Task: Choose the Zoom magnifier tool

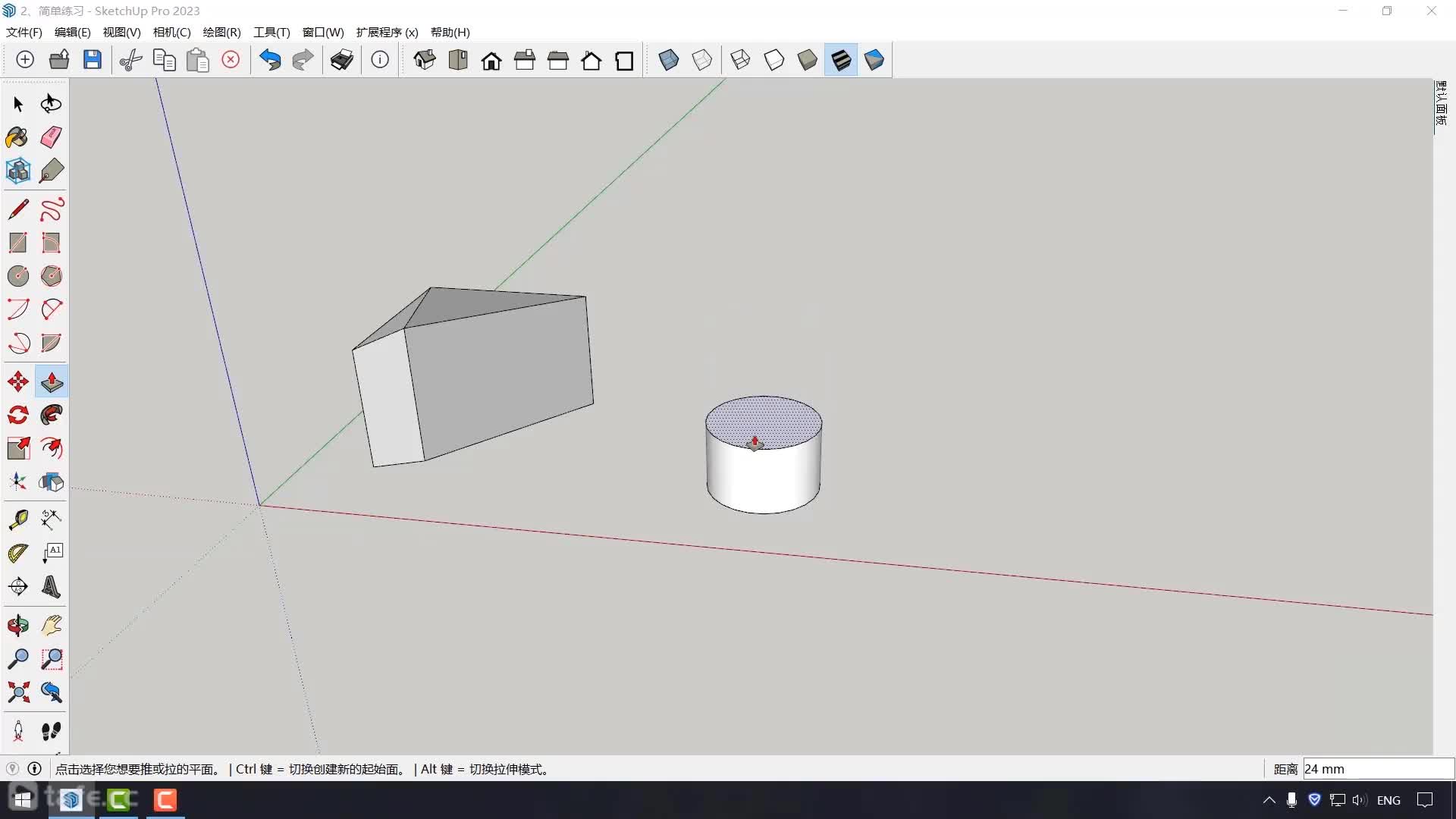Action: click(x=18, y=659)
